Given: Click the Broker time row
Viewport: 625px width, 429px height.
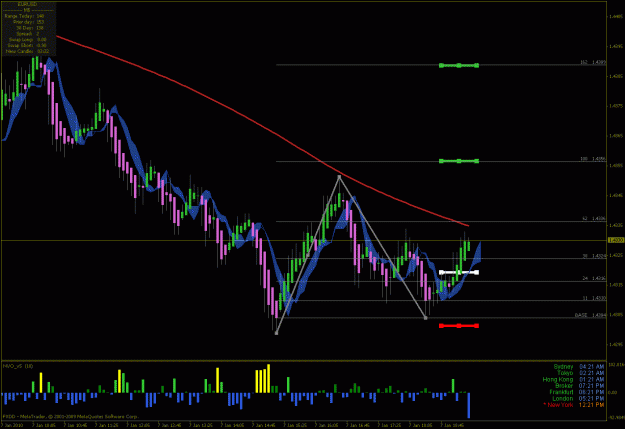Looking at the screenshot, I should (580, 386).
